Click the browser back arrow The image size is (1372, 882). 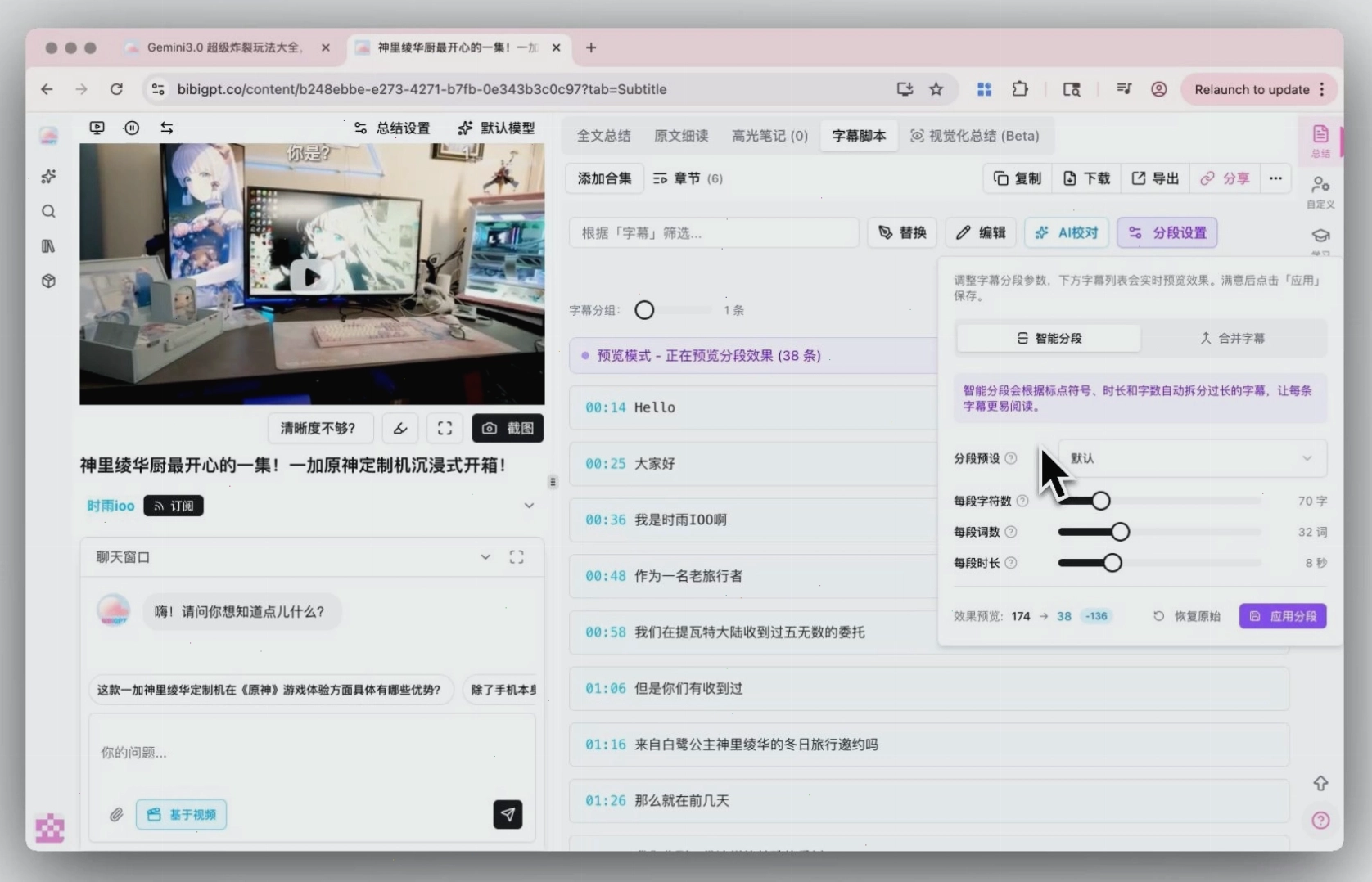pyautogui.click(x=47, y=89)
